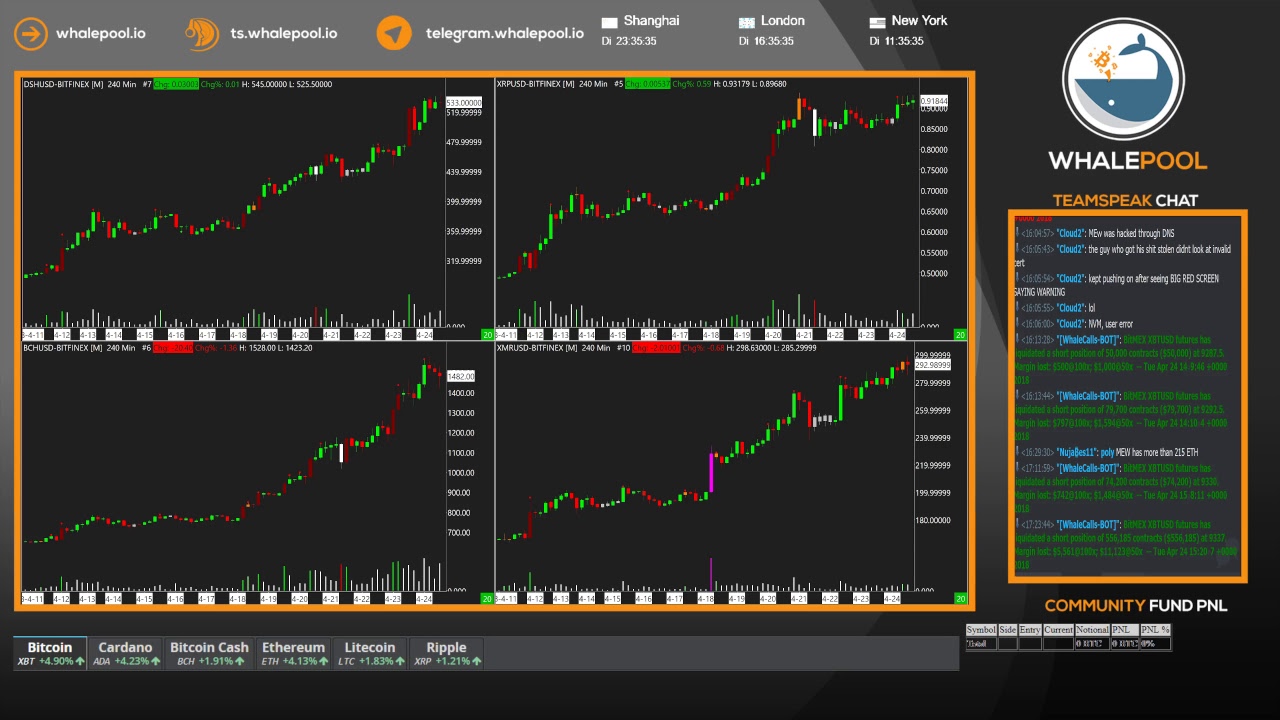Click the COMMUNITY FUND PNL heading
1280x720 pixels.
tap(1136, 605)
